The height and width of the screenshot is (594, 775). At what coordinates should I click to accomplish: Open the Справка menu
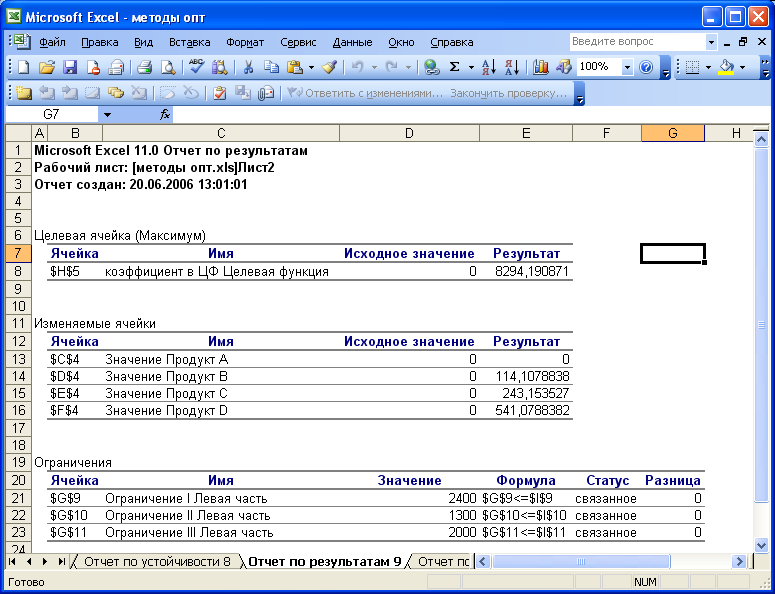(x=452, y=42)
